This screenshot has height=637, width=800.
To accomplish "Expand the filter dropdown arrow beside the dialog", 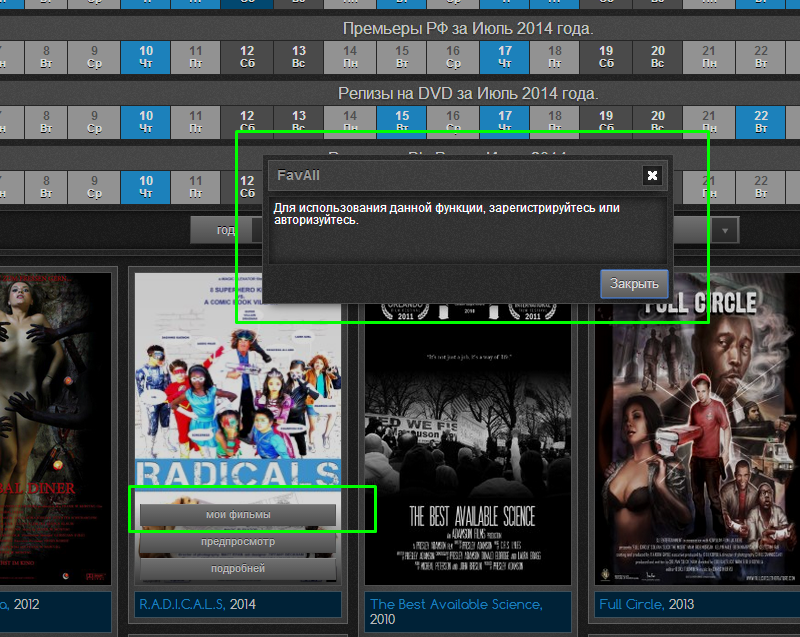I will click(x=725, y=231).
